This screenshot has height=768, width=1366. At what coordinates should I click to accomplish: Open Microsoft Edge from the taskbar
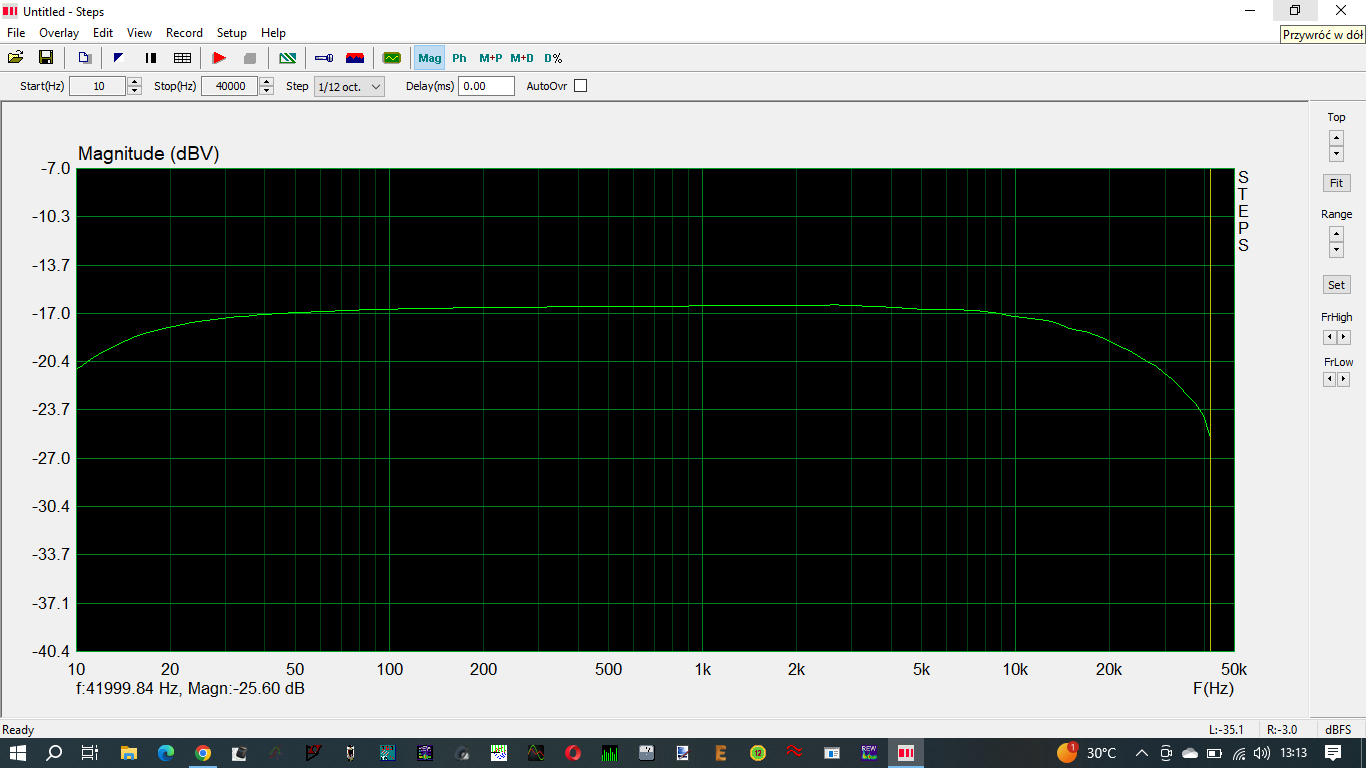[165, 752]
